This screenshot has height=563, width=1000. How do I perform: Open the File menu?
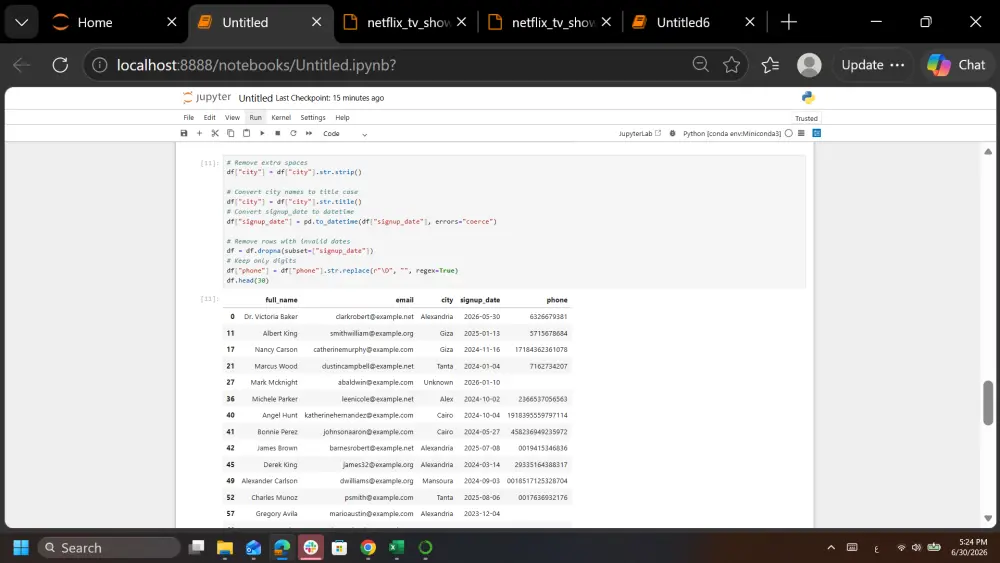[x=189, y=117]
